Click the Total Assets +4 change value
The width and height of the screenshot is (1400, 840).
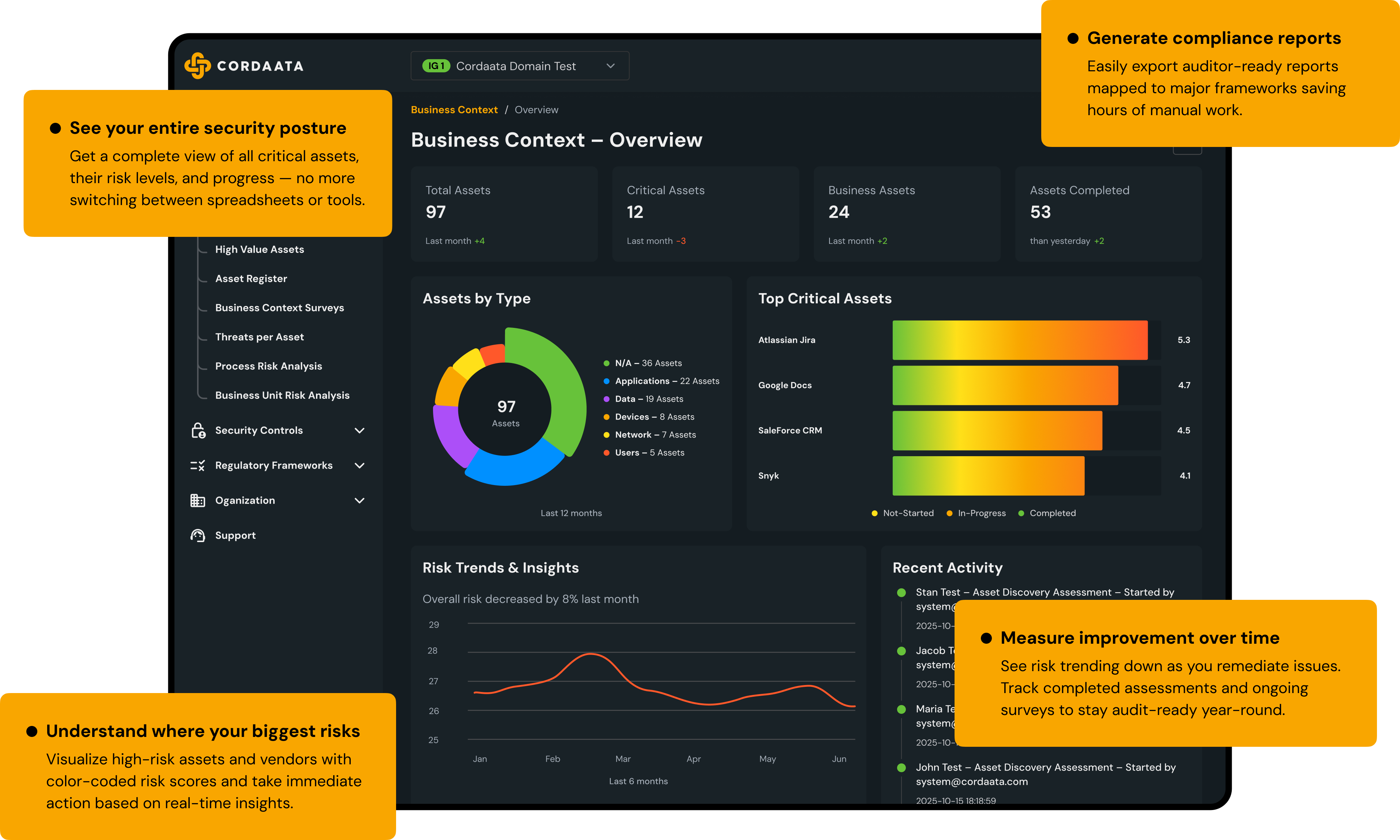479,241
